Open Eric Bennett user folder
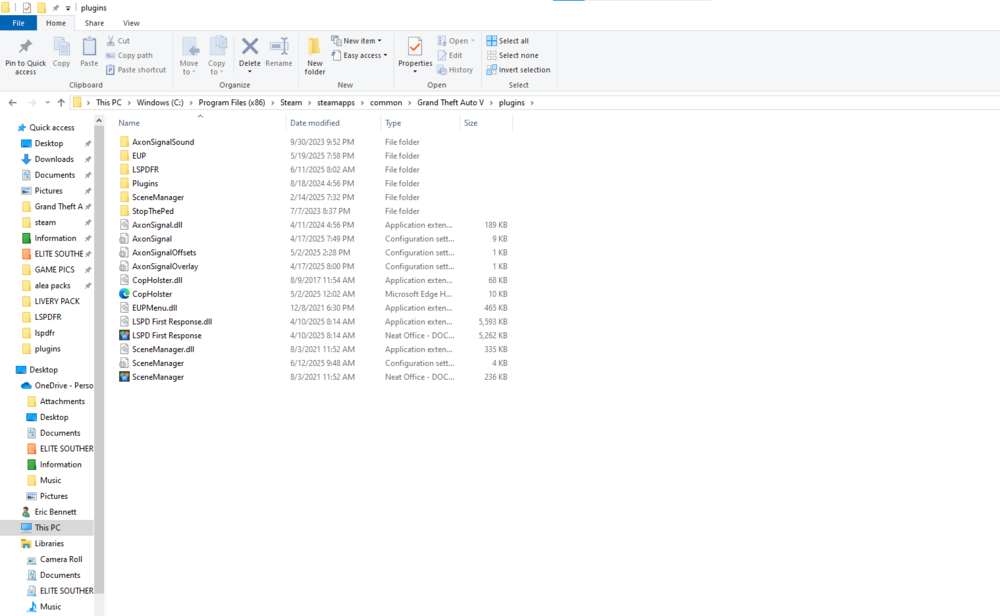Image resolution: width=1000 pixels, height=616 pixels. (55, 512)
